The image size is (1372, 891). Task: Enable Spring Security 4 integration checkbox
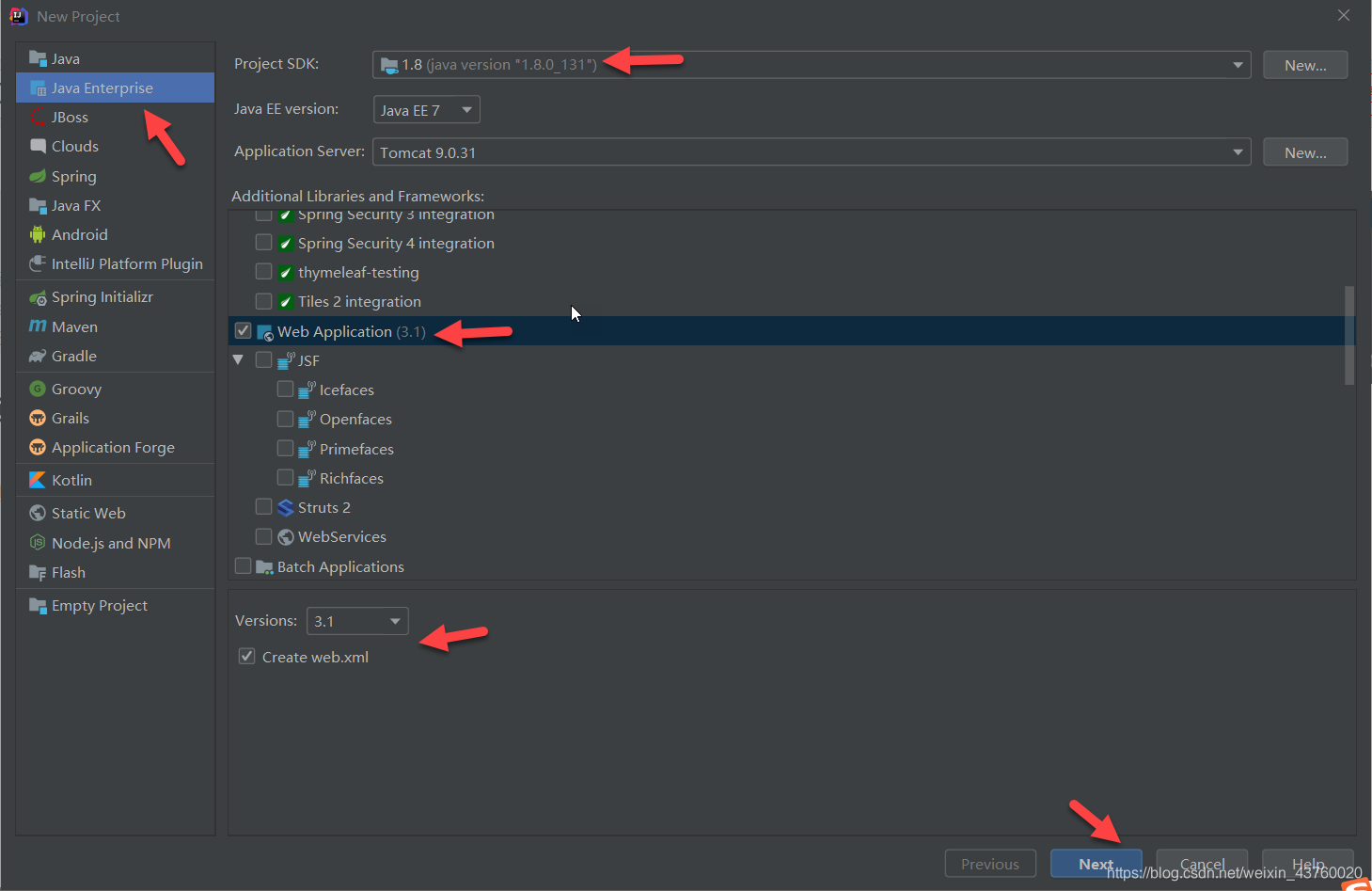[263, 243]
